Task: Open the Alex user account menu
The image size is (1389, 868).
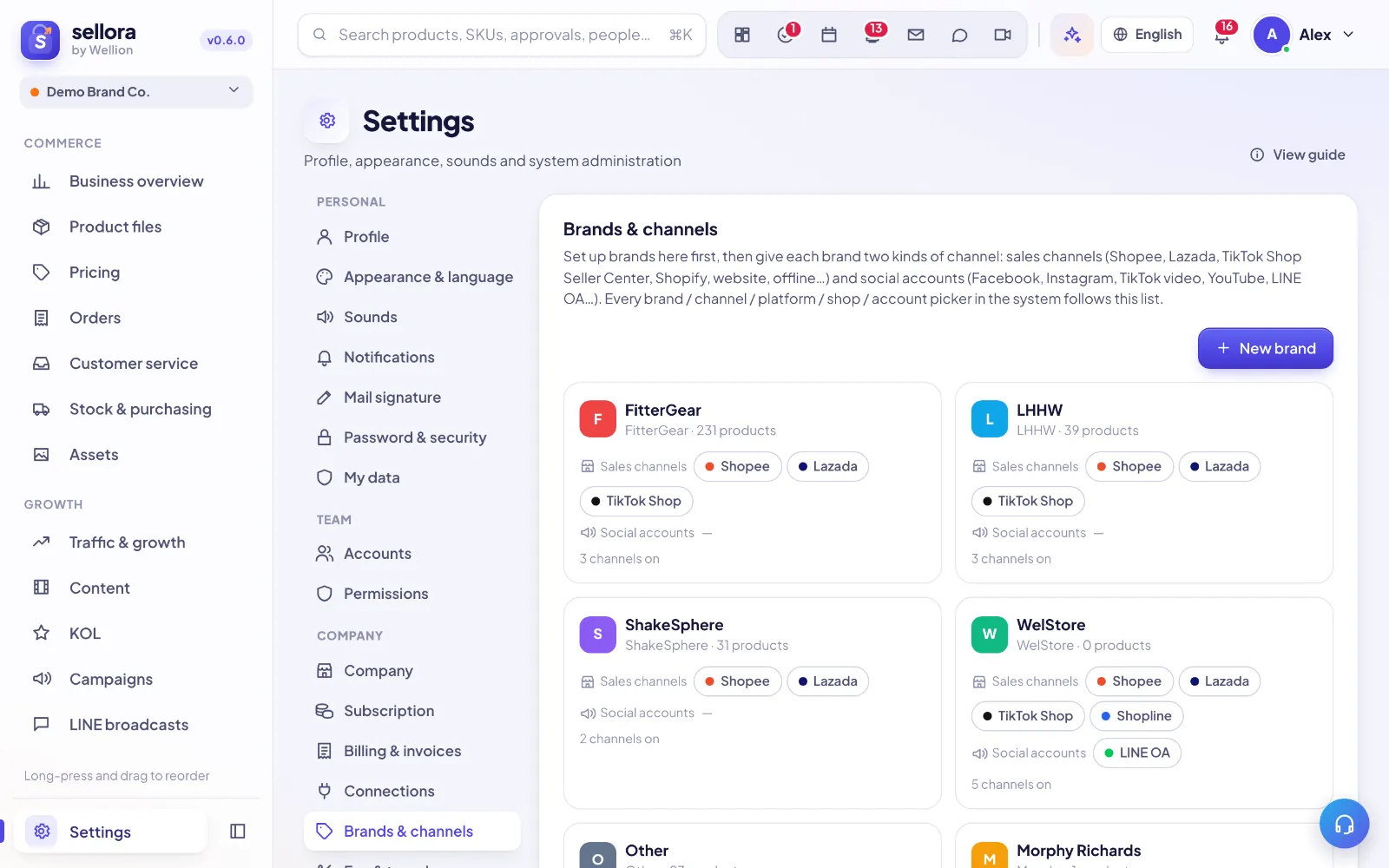Action: click(x=1304, y=35)
